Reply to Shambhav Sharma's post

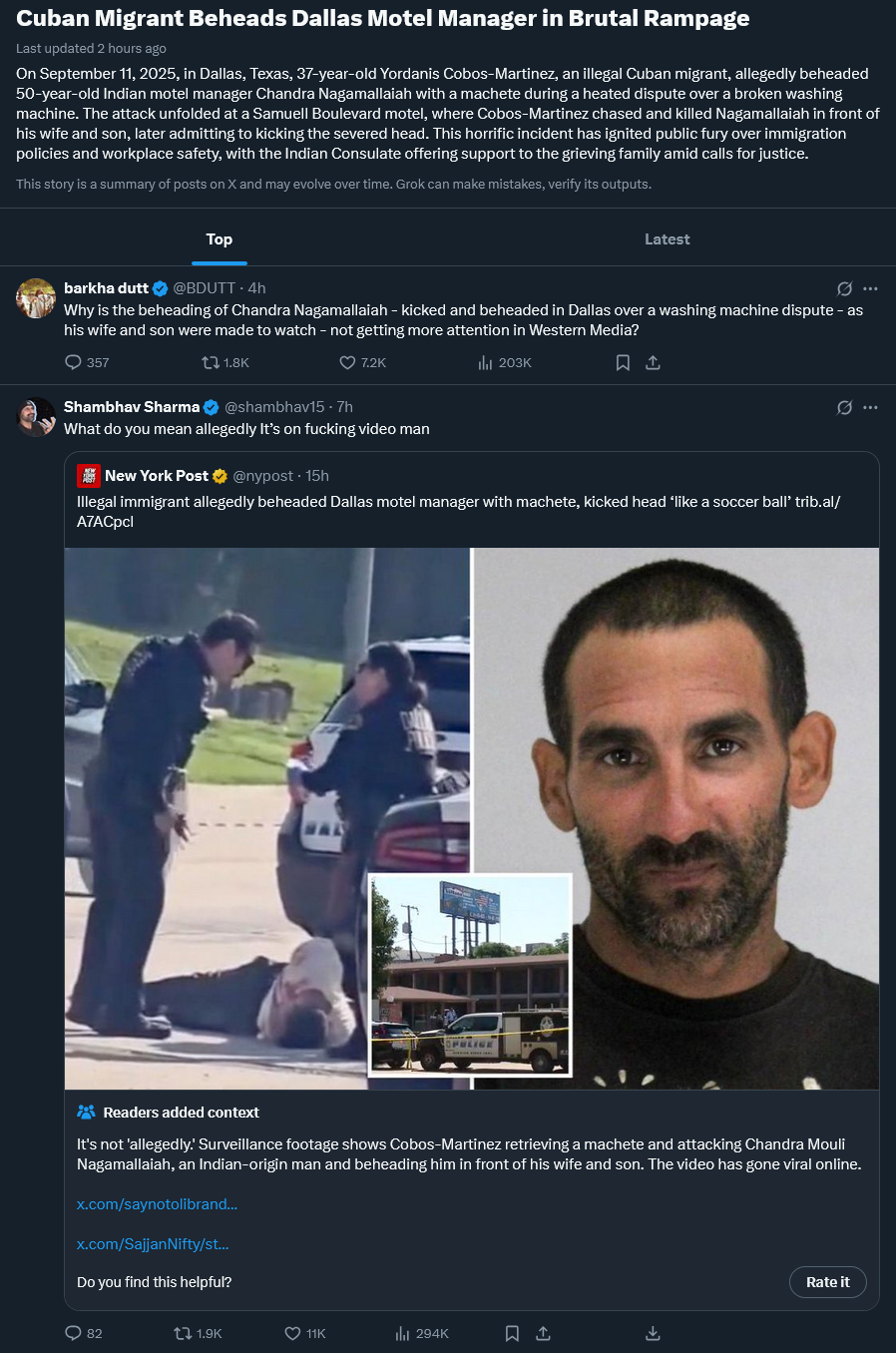point(73,1333)
